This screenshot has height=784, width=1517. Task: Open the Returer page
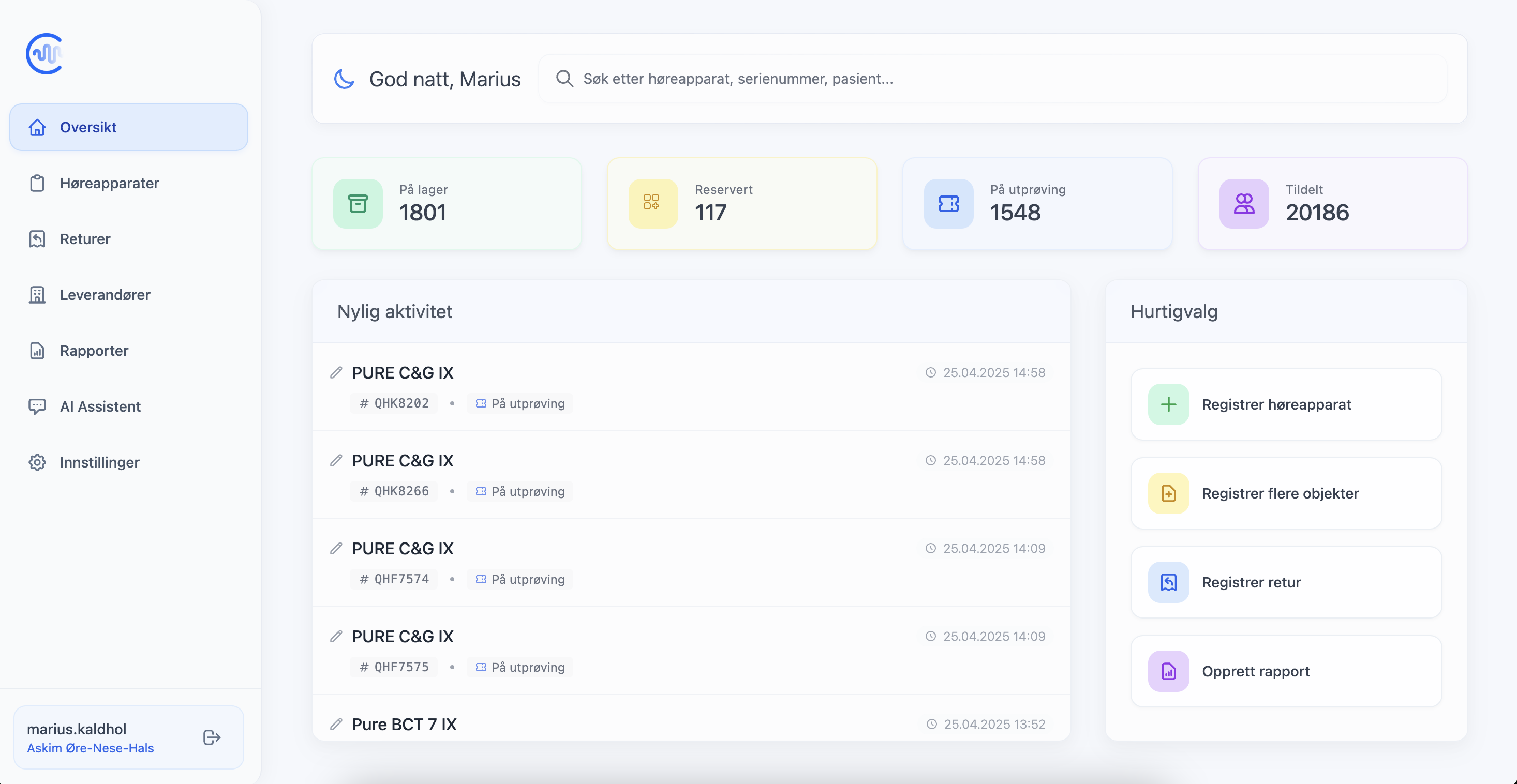tap(128, 239)
